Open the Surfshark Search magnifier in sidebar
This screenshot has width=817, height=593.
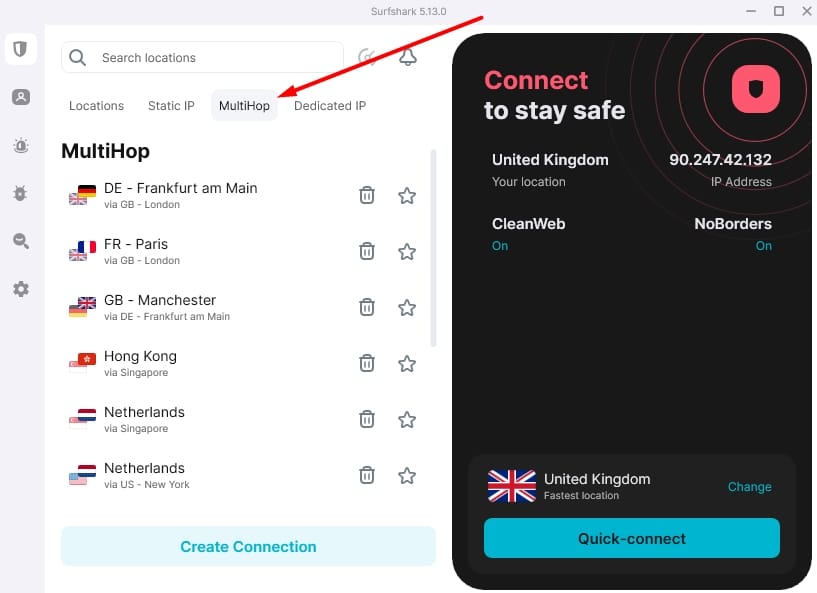point(21,240)
